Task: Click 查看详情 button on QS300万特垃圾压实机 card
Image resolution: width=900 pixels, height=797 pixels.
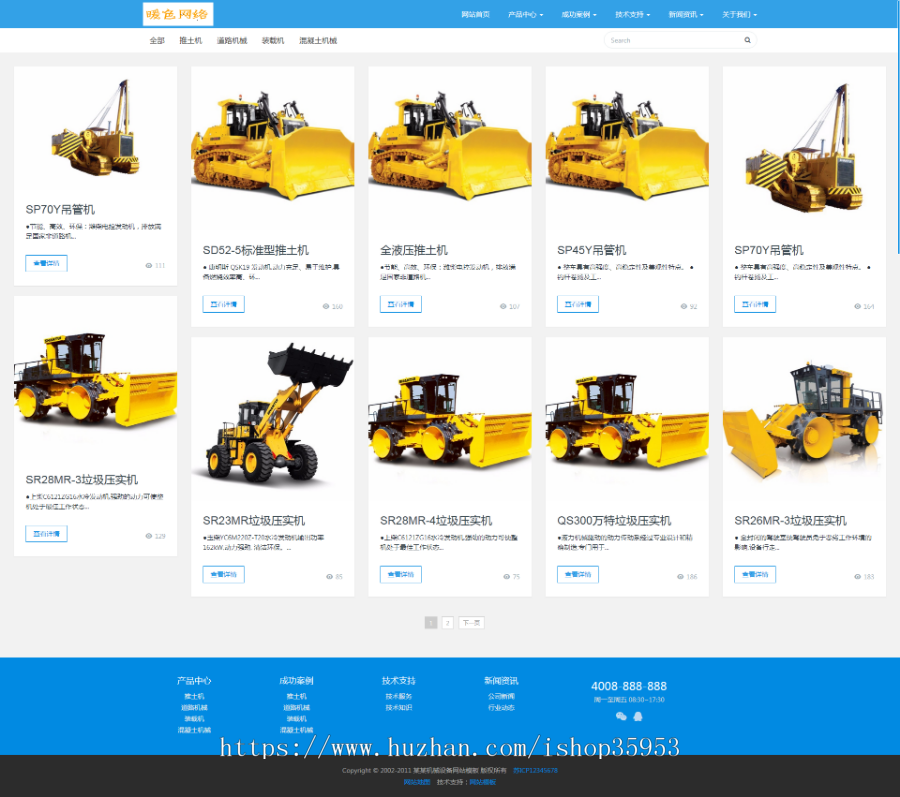Action: pyautogui.click(x=578, y=574)
